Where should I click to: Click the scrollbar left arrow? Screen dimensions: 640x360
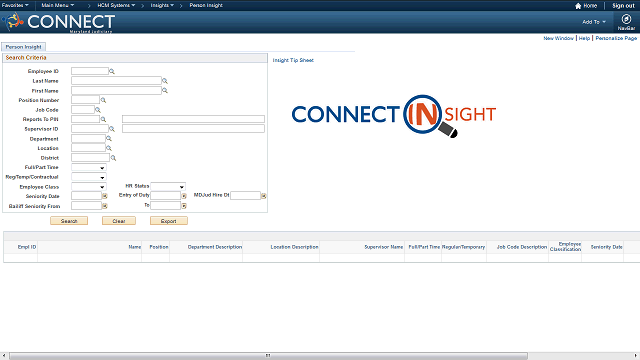click(4, 356)
